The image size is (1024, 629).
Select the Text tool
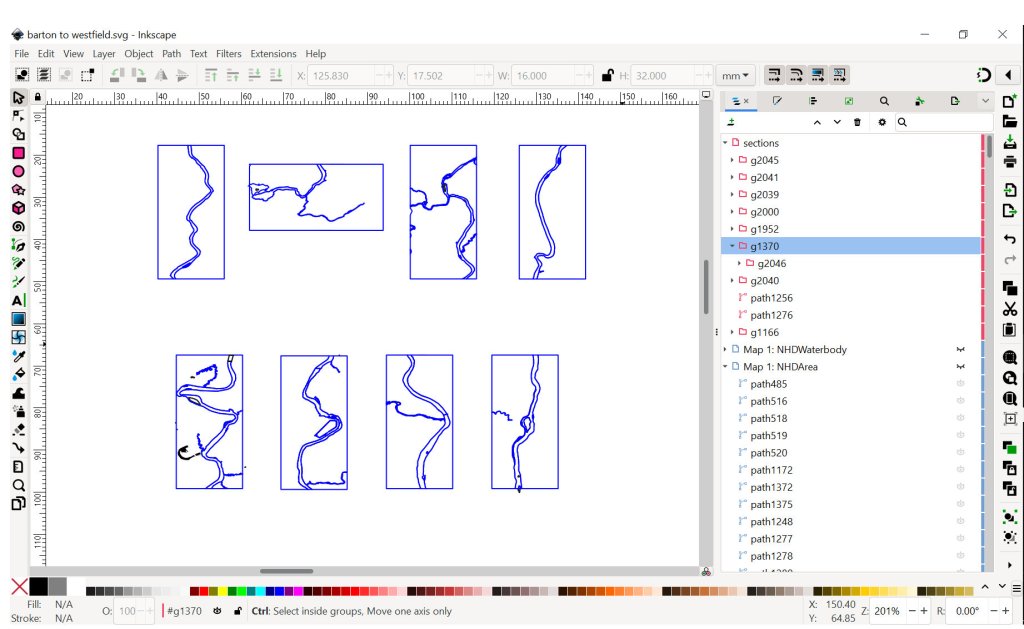[x=18, y=300]
